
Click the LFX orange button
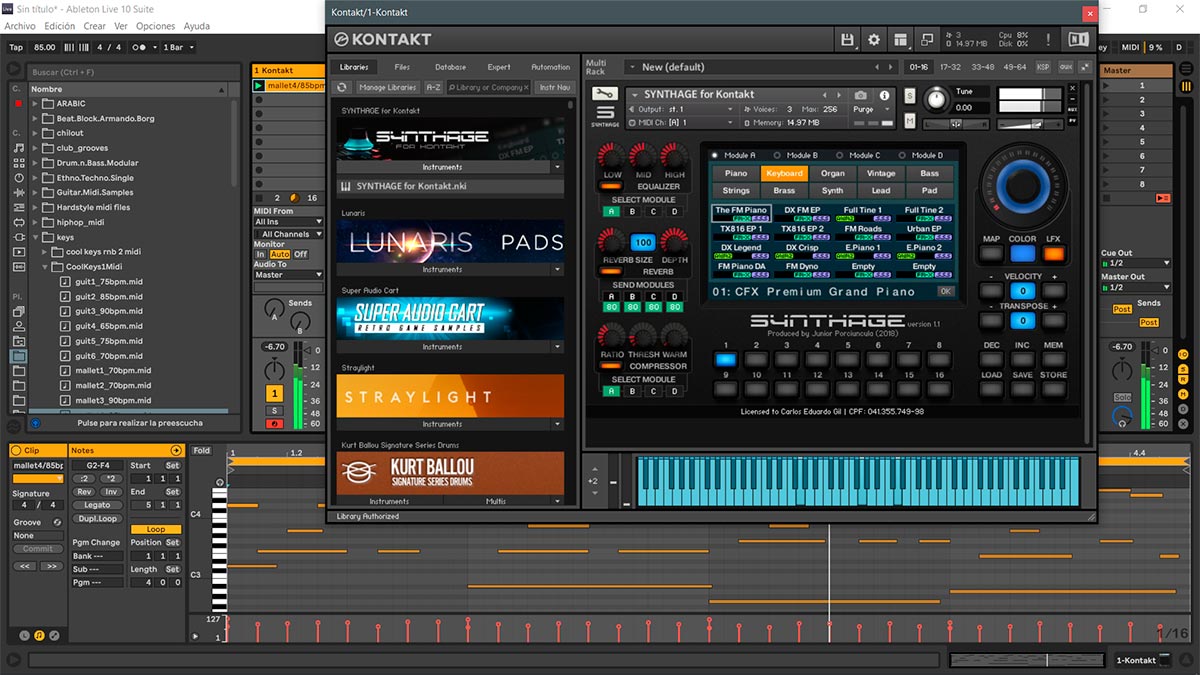click(1053, 253)
